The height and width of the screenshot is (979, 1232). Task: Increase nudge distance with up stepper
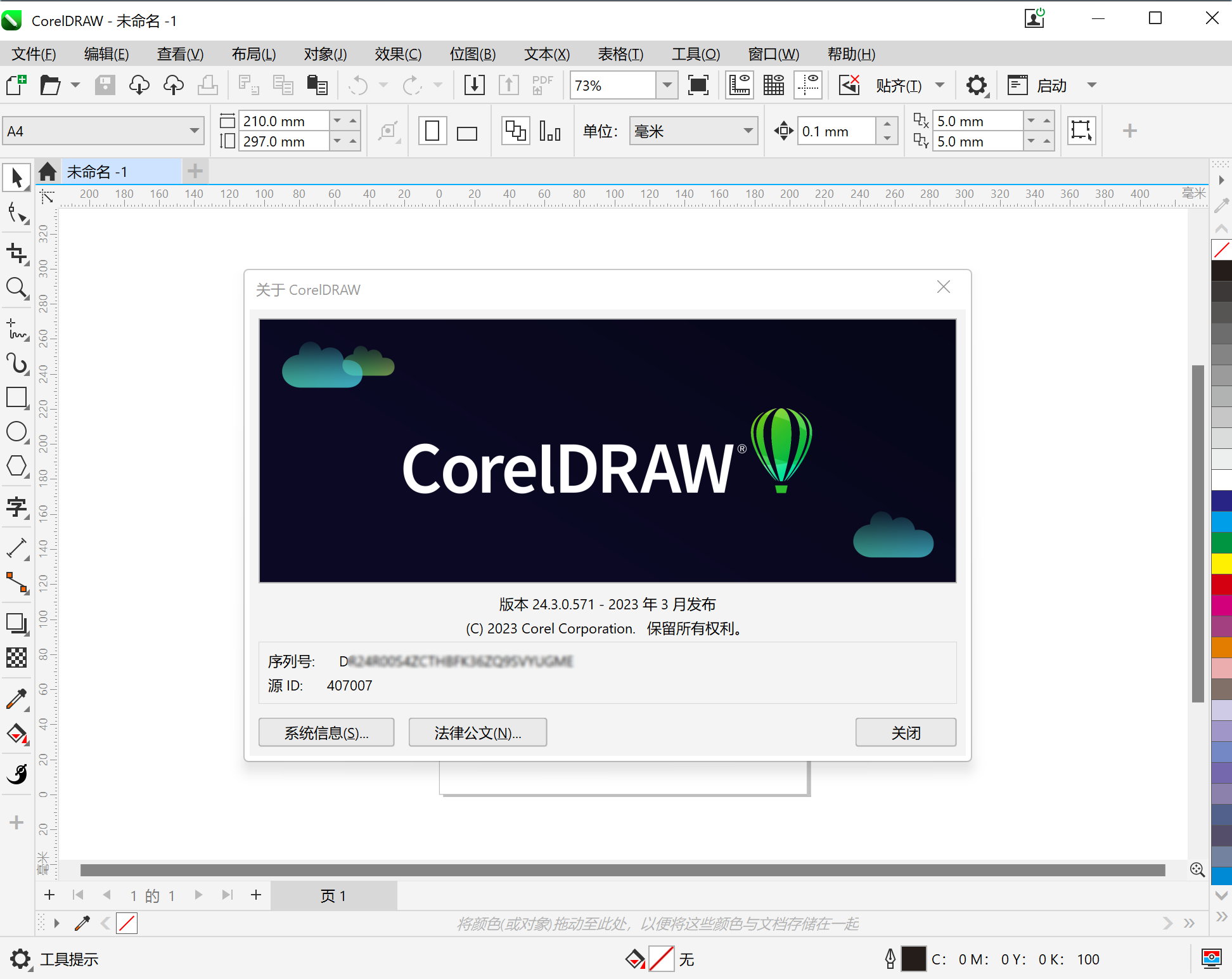887,124
